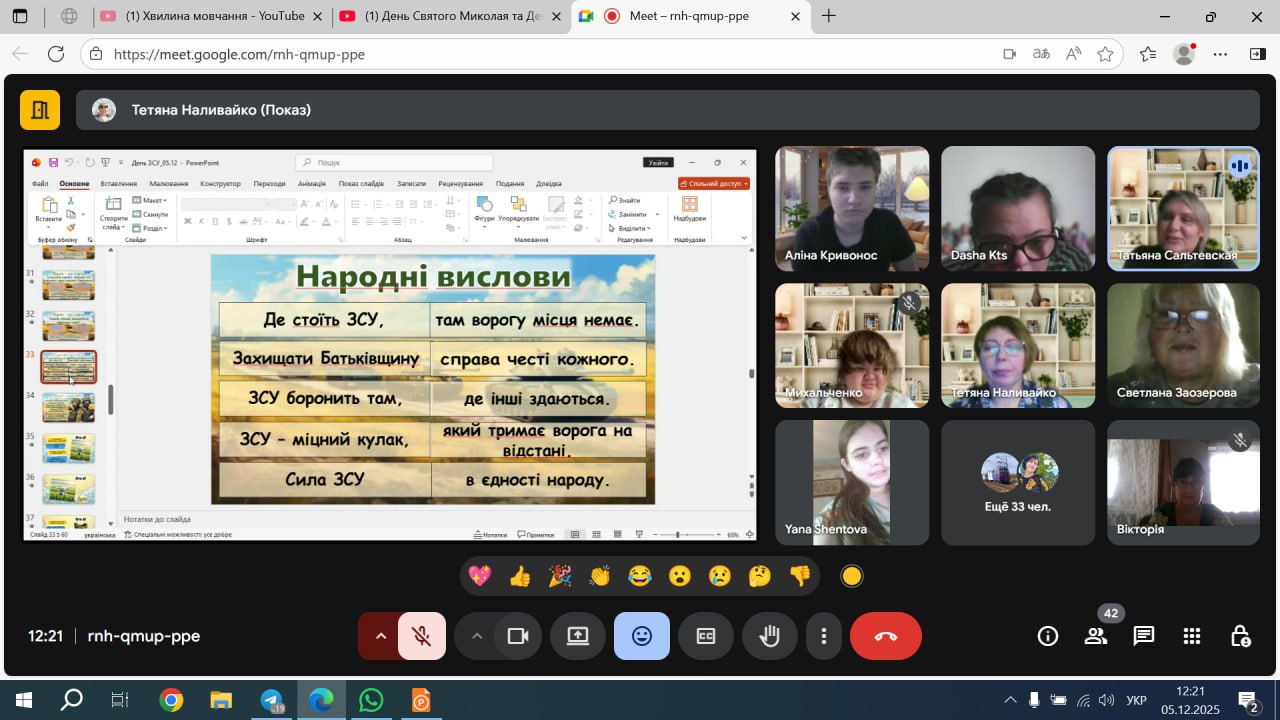1280x720 pixels.
Task: Open more options three-dot menu
Action: point(824,636)
